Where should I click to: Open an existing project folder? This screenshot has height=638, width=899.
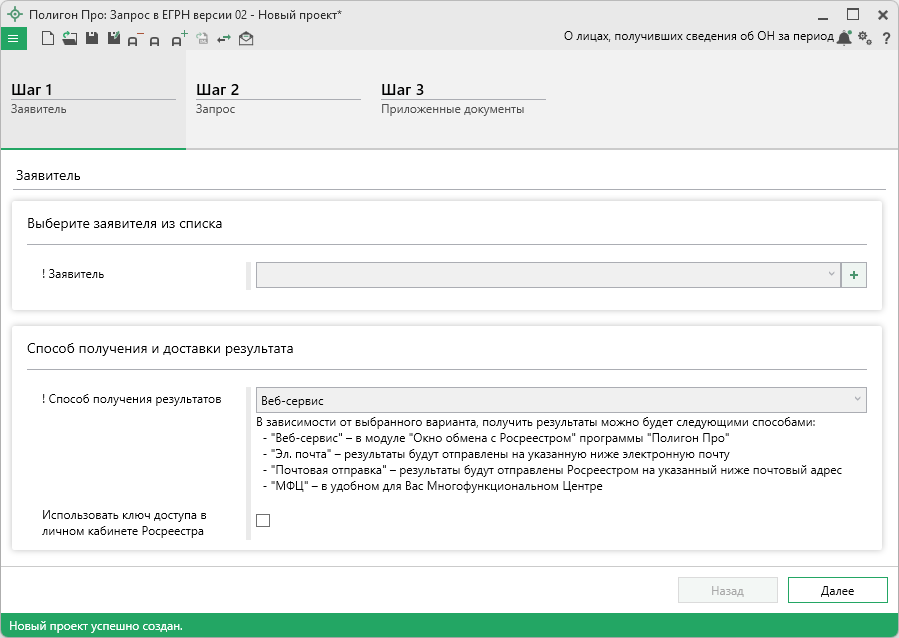click(x=69, y=39)
